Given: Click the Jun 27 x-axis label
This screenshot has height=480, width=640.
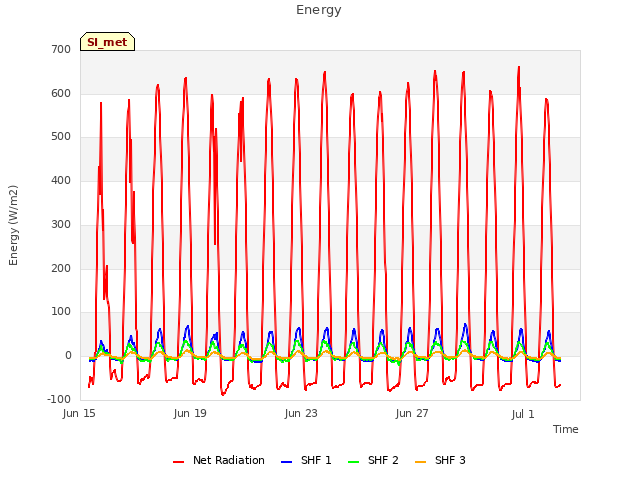Looking at the screenshot, I should coord(412,413).
